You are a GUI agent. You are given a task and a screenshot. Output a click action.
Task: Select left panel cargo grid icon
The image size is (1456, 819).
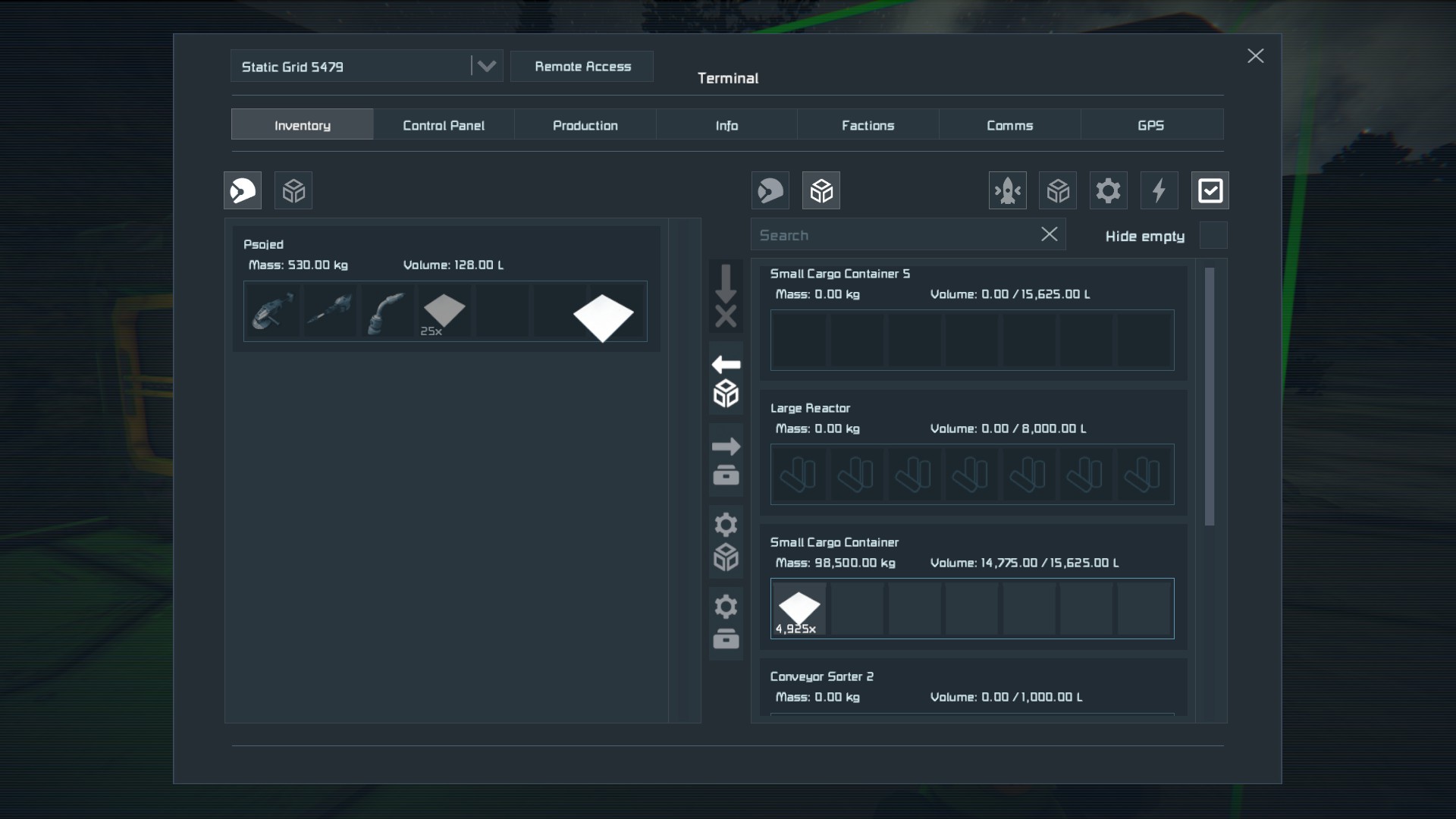(x=293, y=190)
